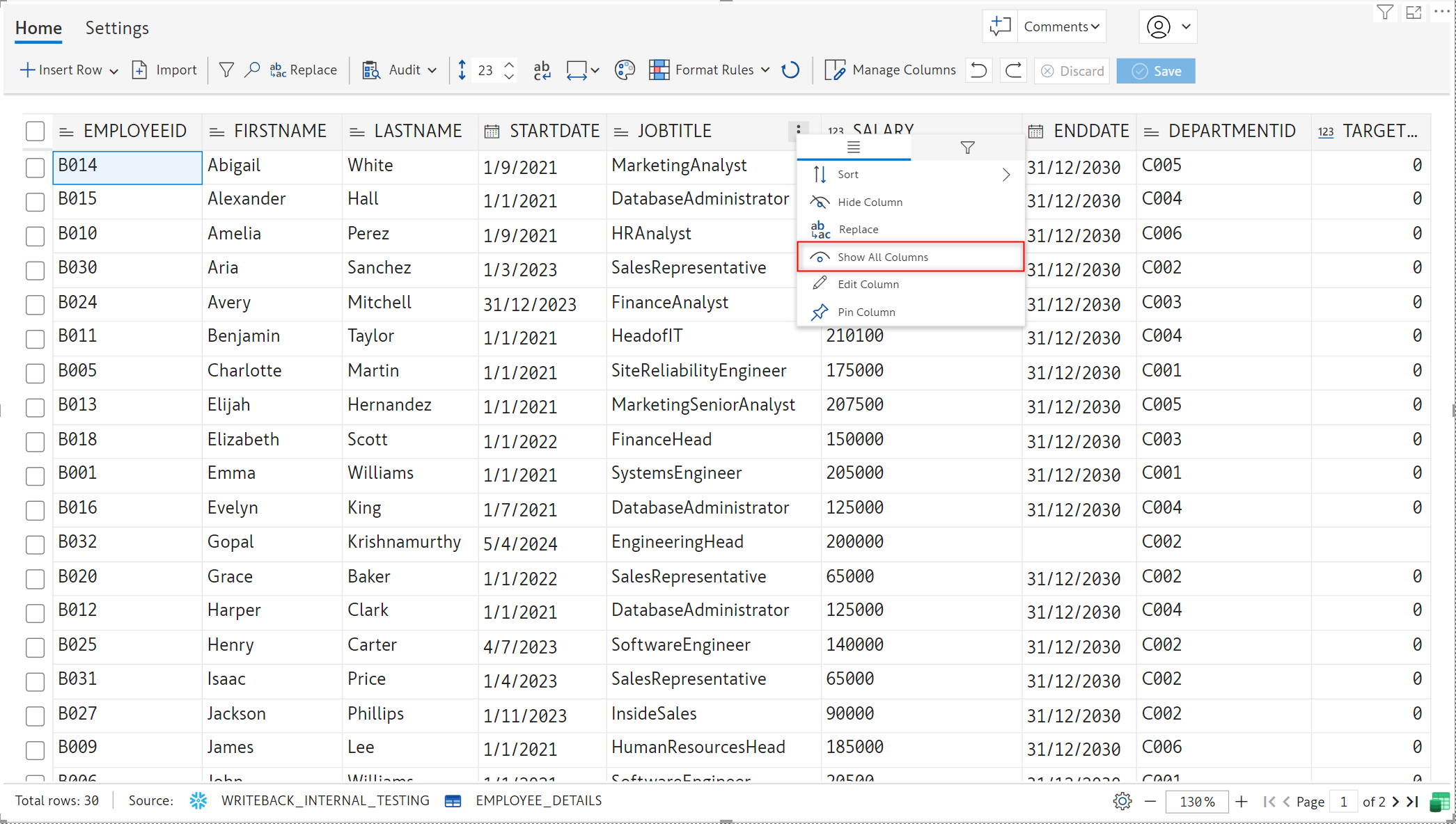This screenshot has width=1456, height=824.
Task: Click the JOBTITLE column three-dot menu icon
Action: (x=798, y=130)
